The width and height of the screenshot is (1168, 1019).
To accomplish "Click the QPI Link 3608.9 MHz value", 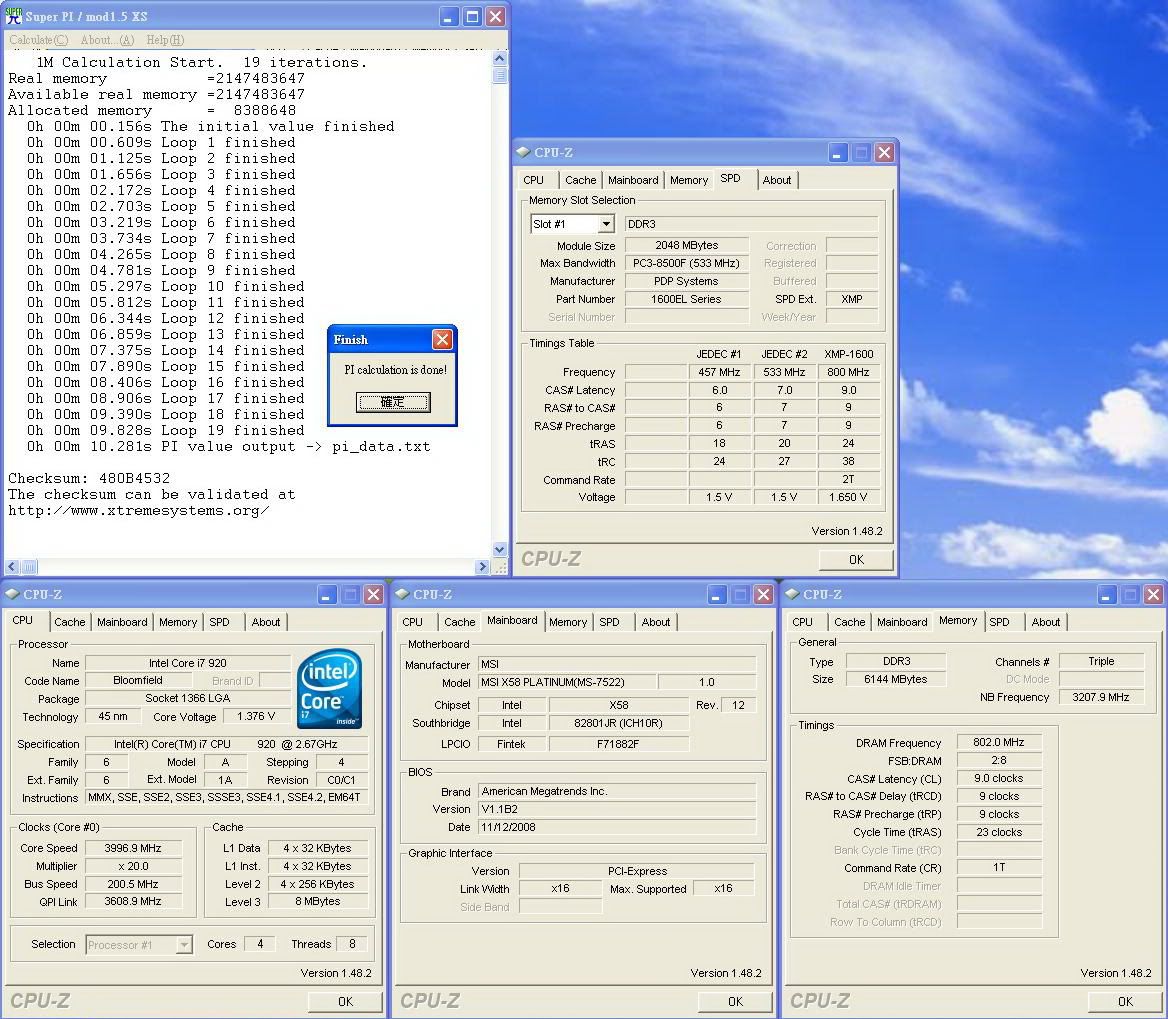I will (x=133, y=901).
